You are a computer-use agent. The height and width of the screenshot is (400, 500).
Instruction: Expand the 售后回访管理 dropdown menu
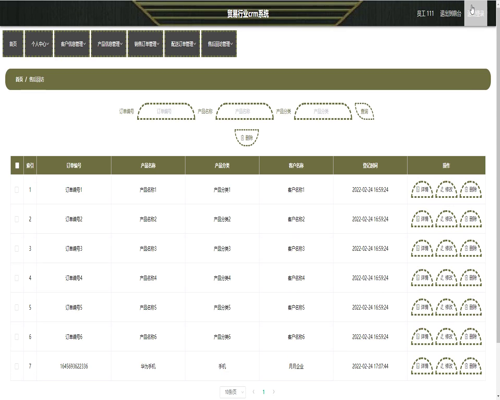219,44
